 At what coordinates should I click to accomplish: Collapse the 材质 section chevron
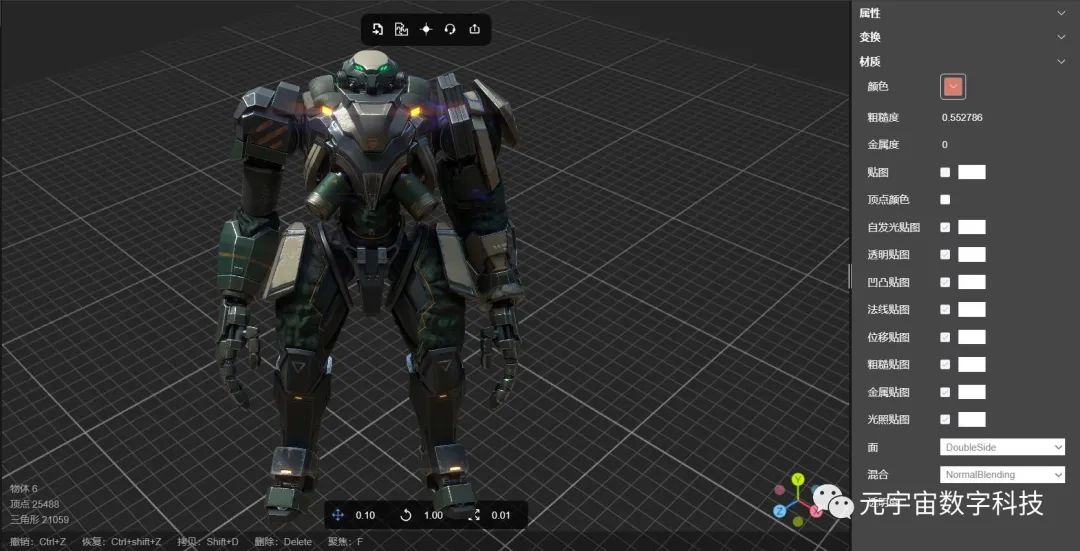(x=1061, y=61)
